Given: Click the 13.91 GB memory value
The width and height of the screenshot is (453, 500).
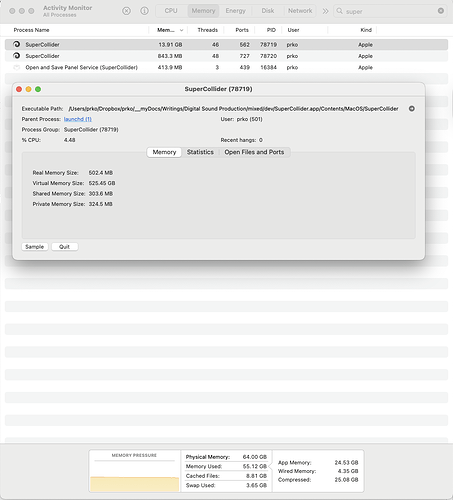Looking at the screenshot, I should [x=170, y=45].
